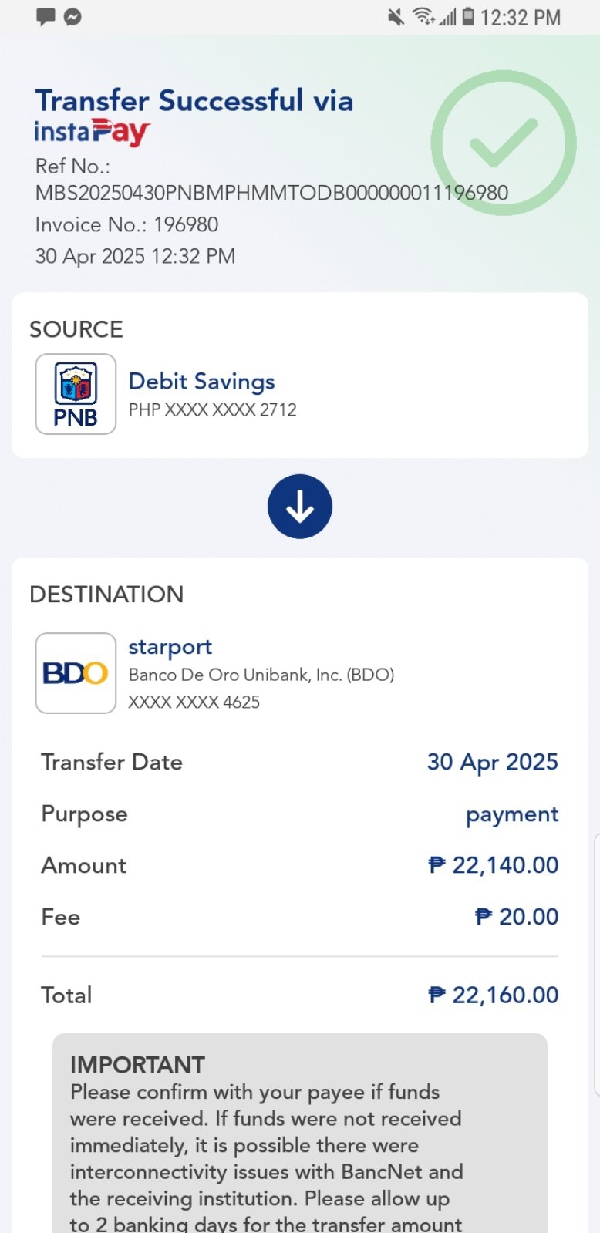Tap the Wi-Fi status icon

pyautogui.click(x=424, y=16)
